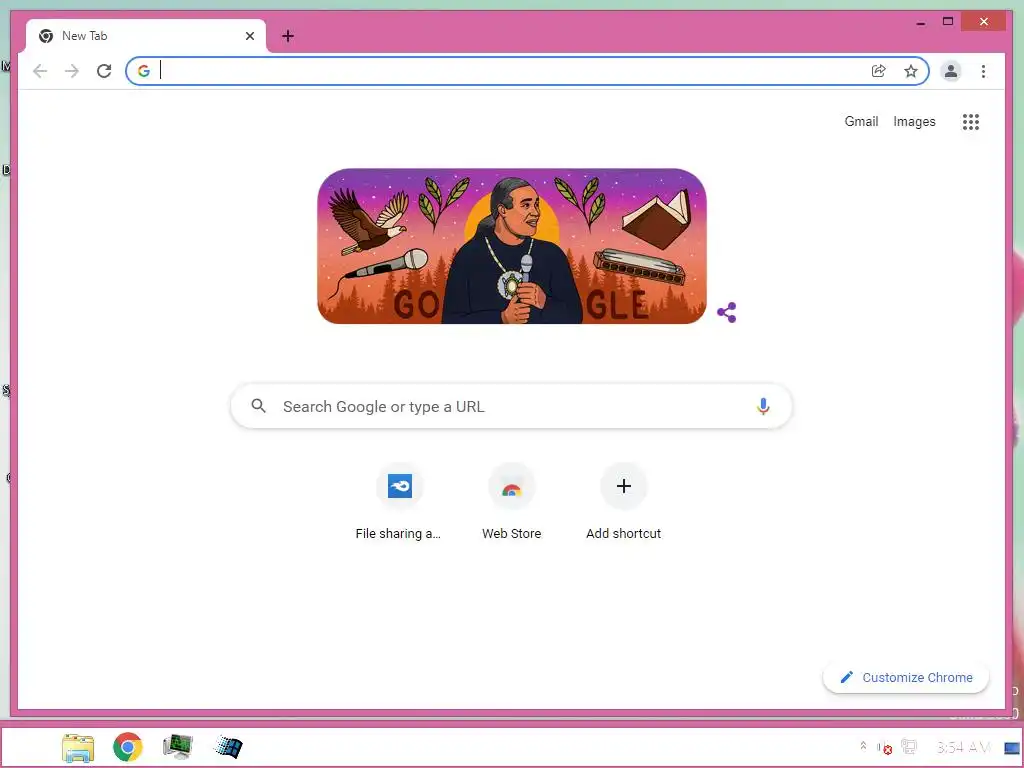Open a new tab with plus button
Image resolution: width=1024 pixels, height=768 pixels.
pos(288,36)
